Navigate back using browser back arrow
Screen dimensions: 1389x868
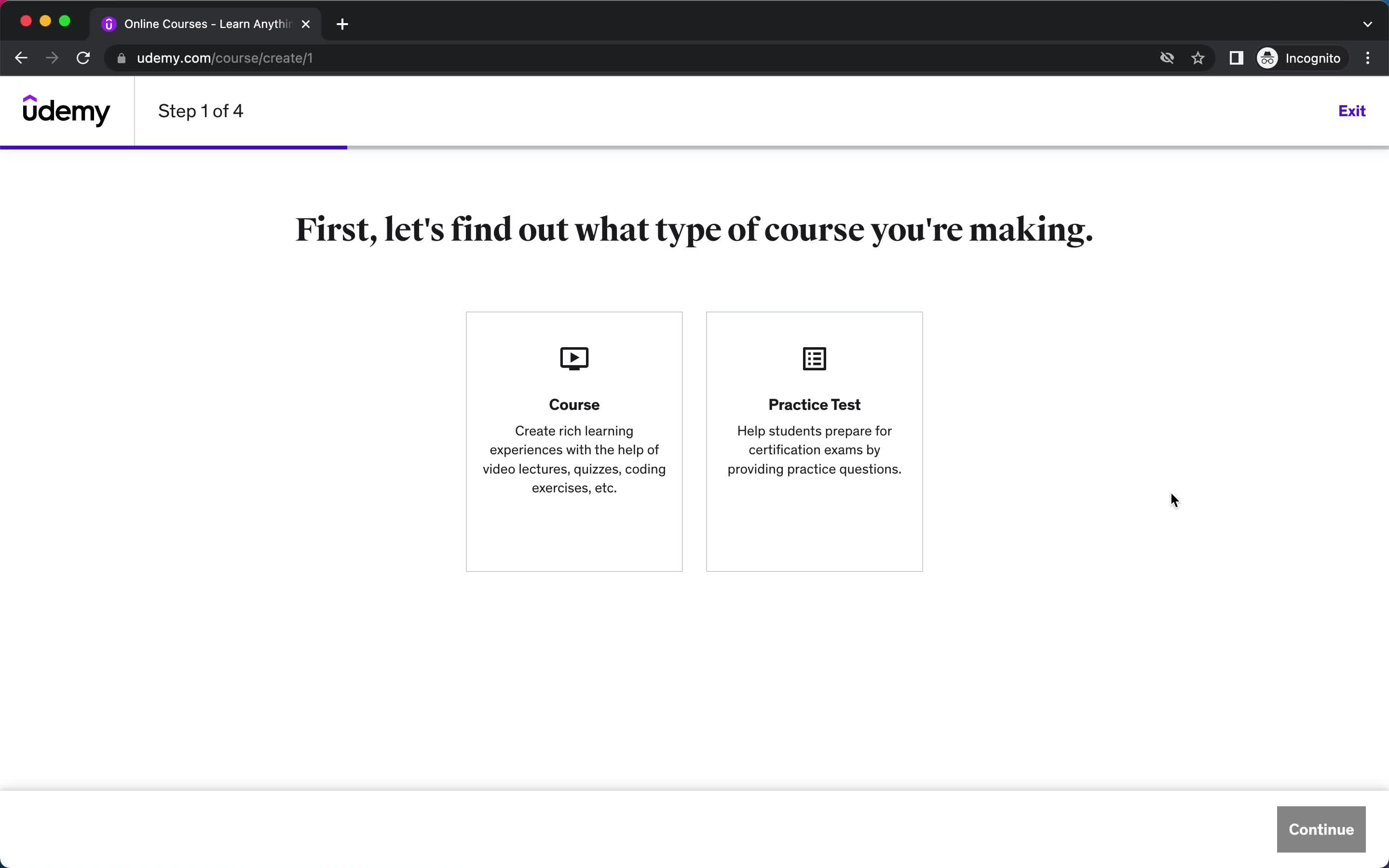[22, 58]
